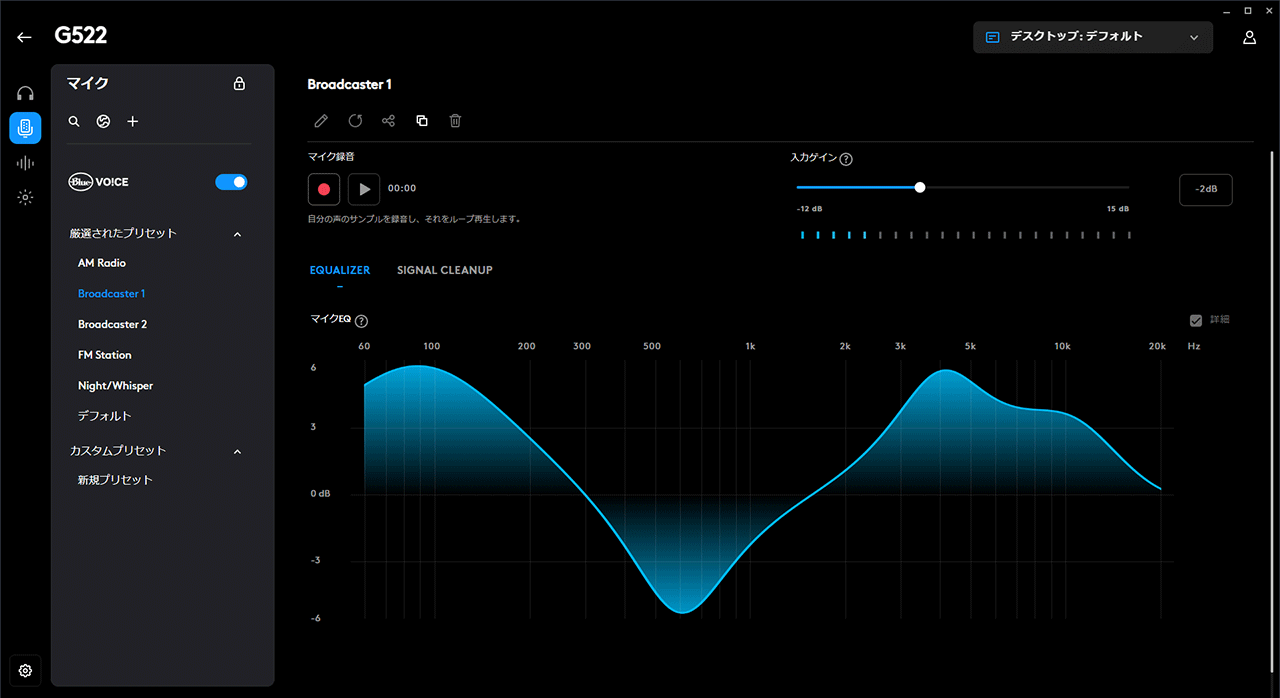Open the acoustics waveform sidebar icon
The image size is (1280, 698).
point(25,163)
